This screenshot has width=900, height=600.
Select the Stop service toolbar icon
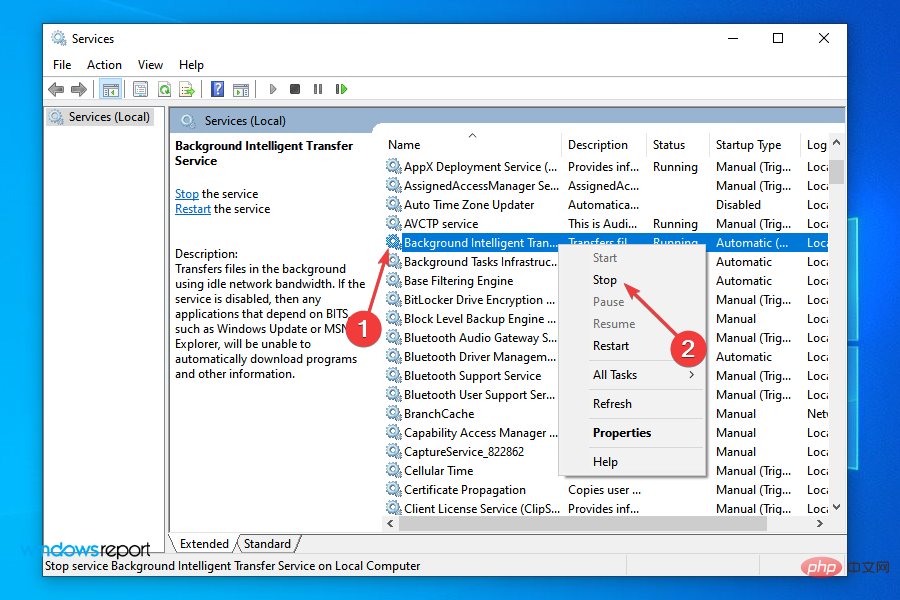294,89
